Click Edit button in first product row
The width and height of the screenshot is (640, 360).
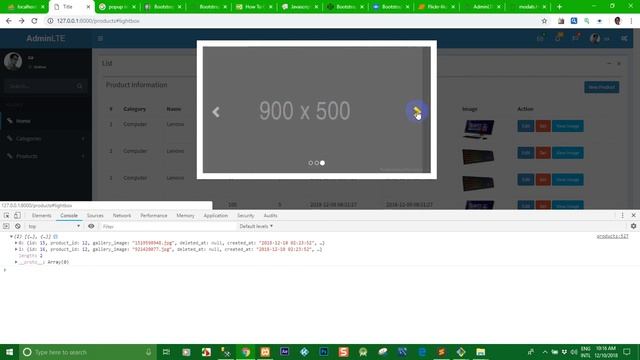[x=525, y=126]
